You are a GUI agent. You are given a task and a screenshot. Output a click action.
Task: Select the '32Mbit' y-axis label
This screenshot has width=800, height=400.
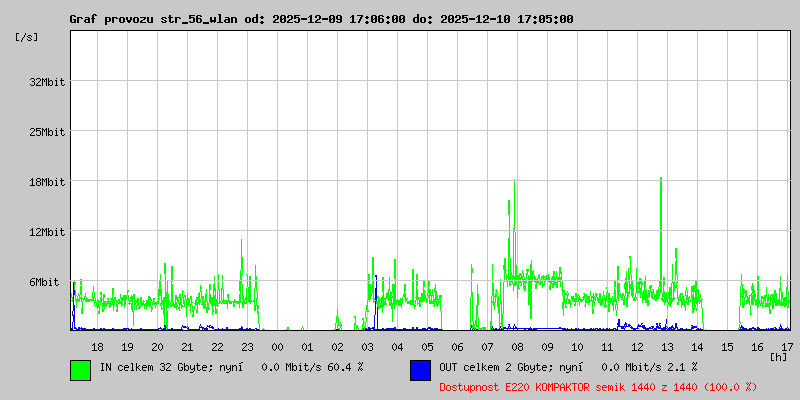[47, 82]
